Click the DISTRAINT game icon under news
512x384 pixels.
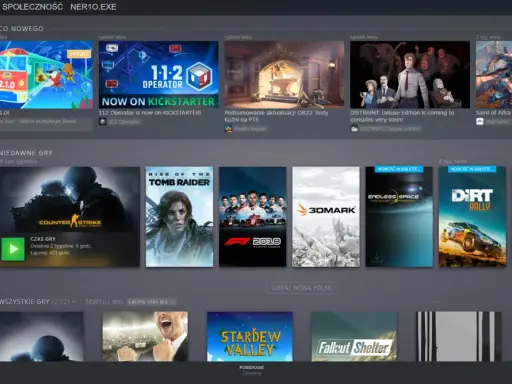[x=354, y=129]
